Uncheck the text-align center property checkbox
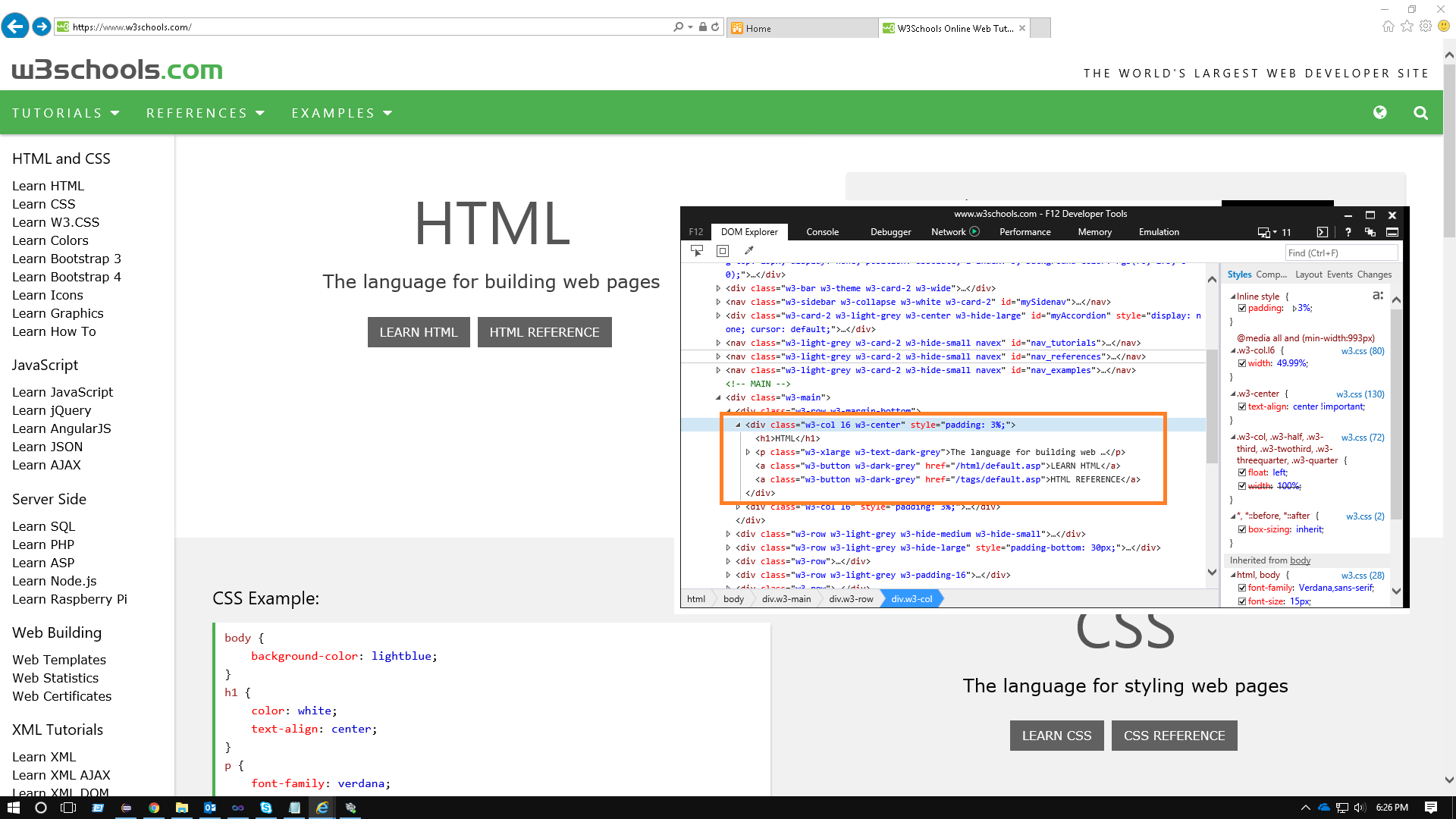Image resolution: width=1456 pixels, height=819 pixels. click(1242, 406)
